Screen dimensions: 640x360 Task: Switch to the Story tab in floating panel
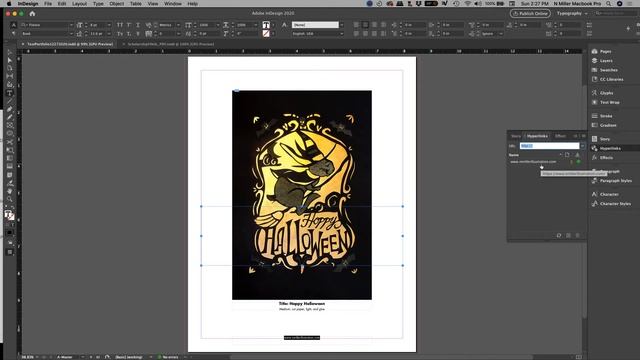point(516,136)
